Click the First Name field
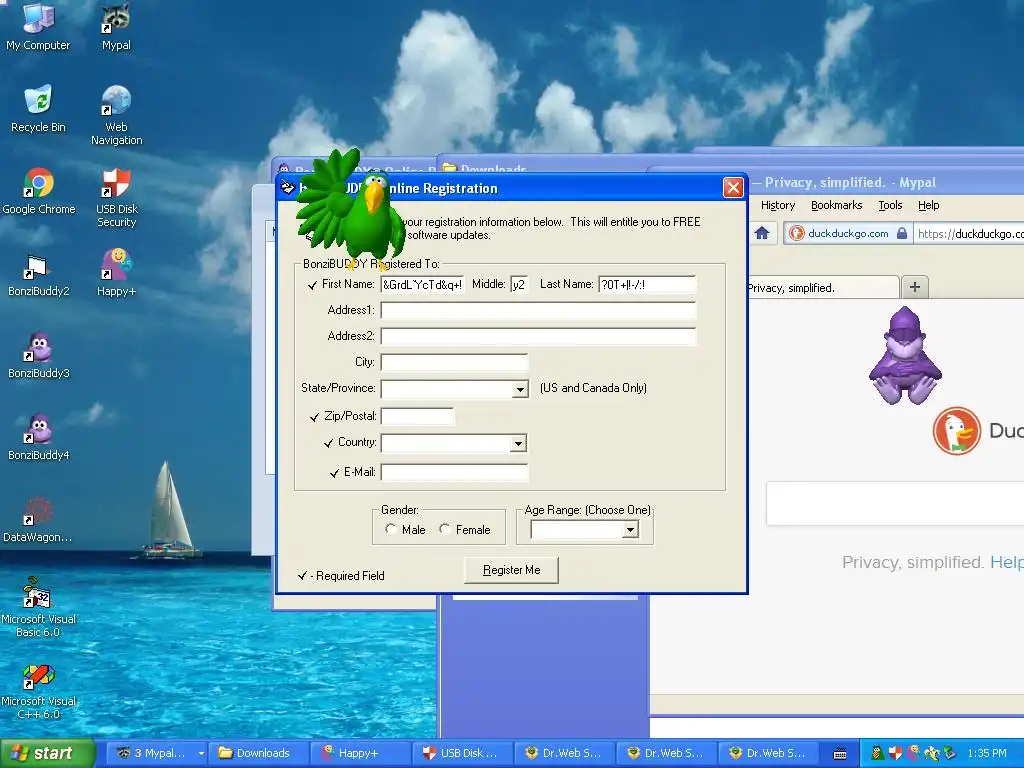 point(423,285)
